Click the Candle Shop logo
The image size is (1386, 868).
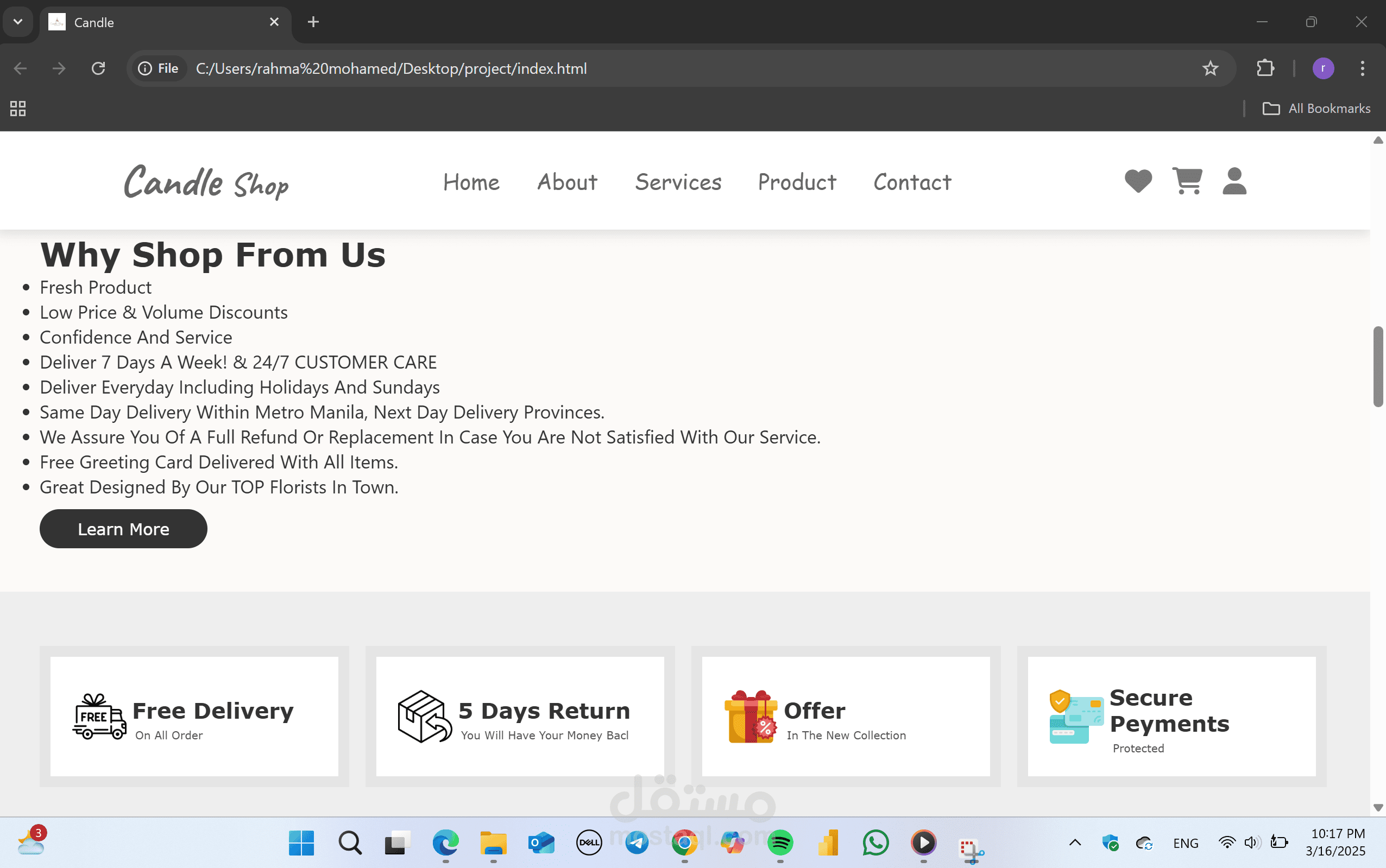tap(206, 182)
